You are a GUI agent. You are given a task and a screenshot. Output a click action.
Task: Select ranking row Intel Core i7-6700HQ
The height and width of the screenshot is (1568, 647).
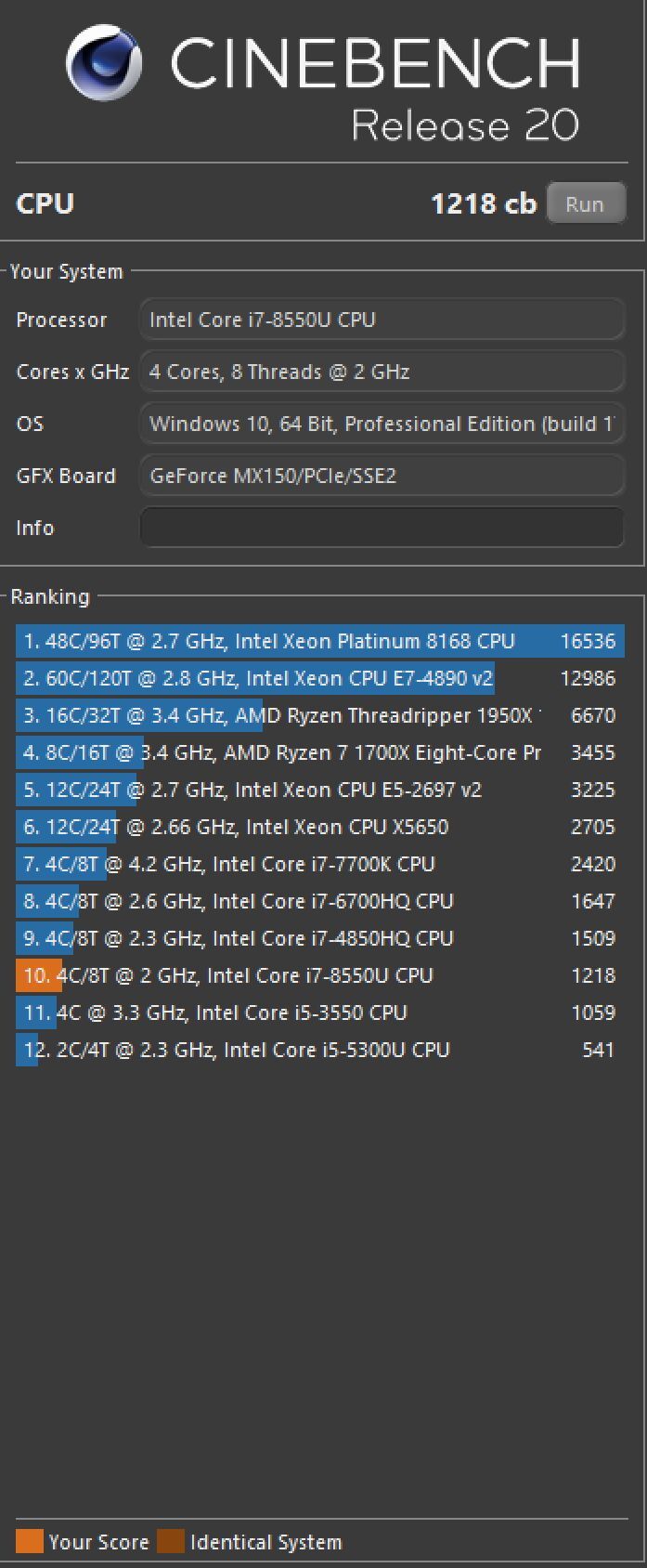[x=320, y=901]
